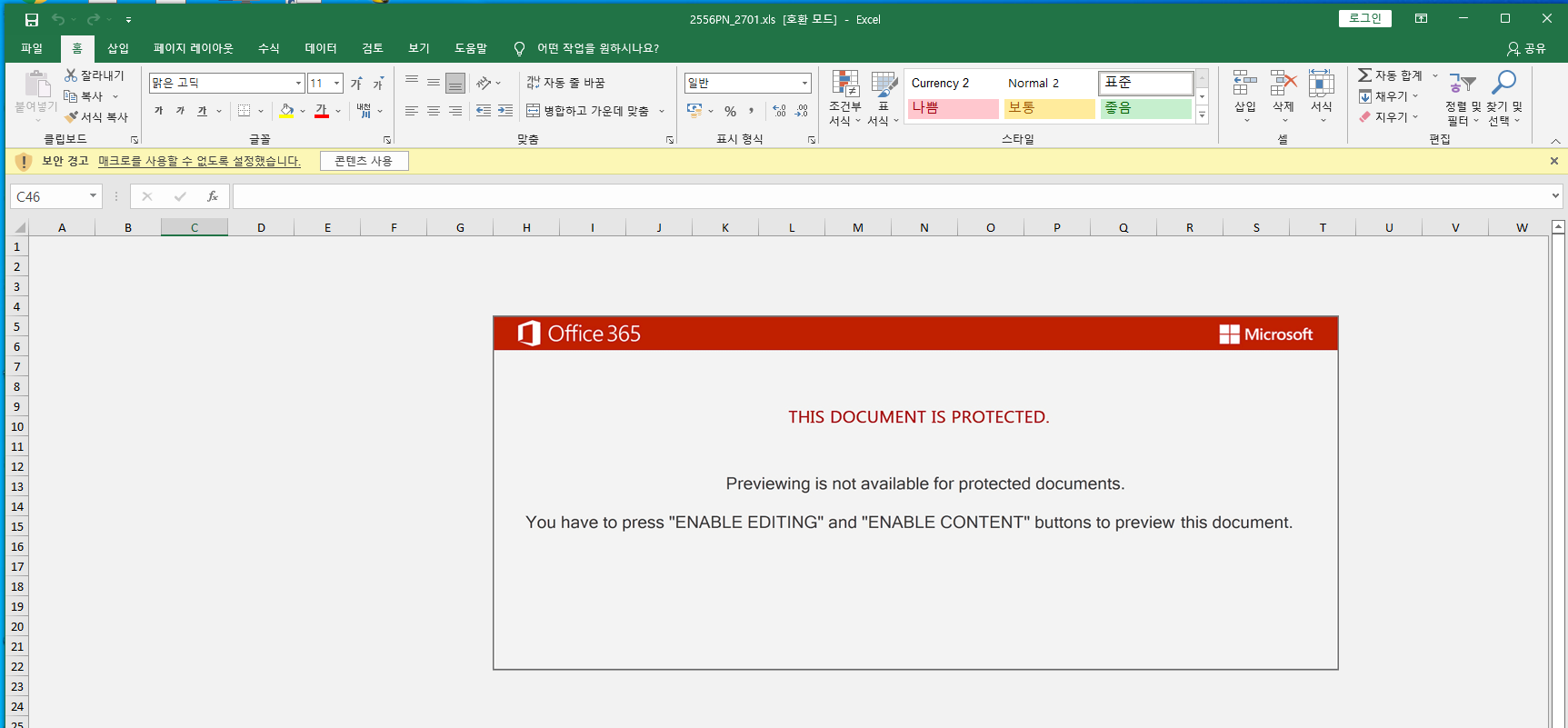Expand the cell styles gallery

click(1202, 115)
